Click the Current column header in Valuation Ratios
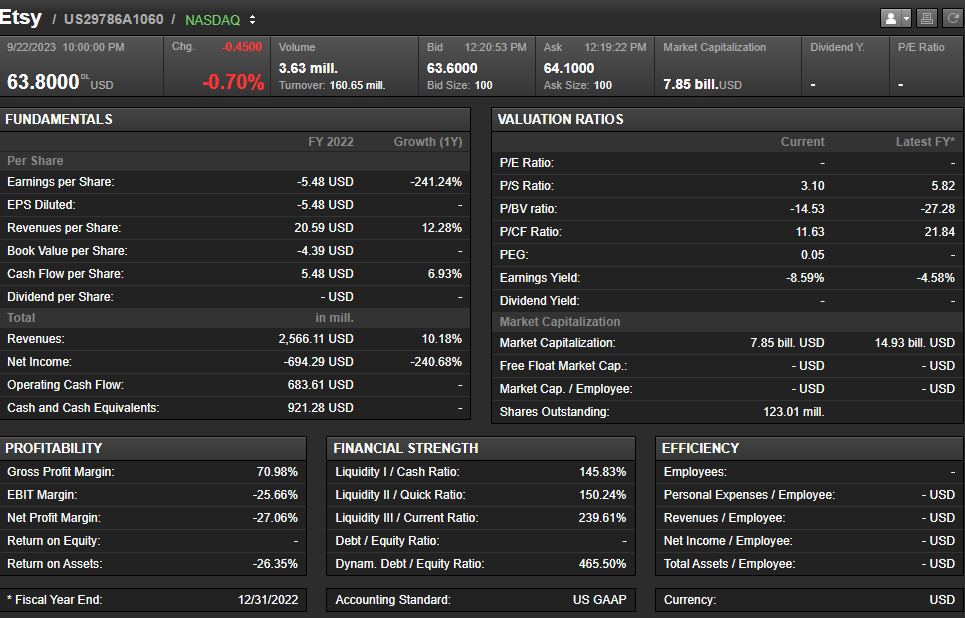The width and height of the screenshot is (965, 618). [803, 142]
